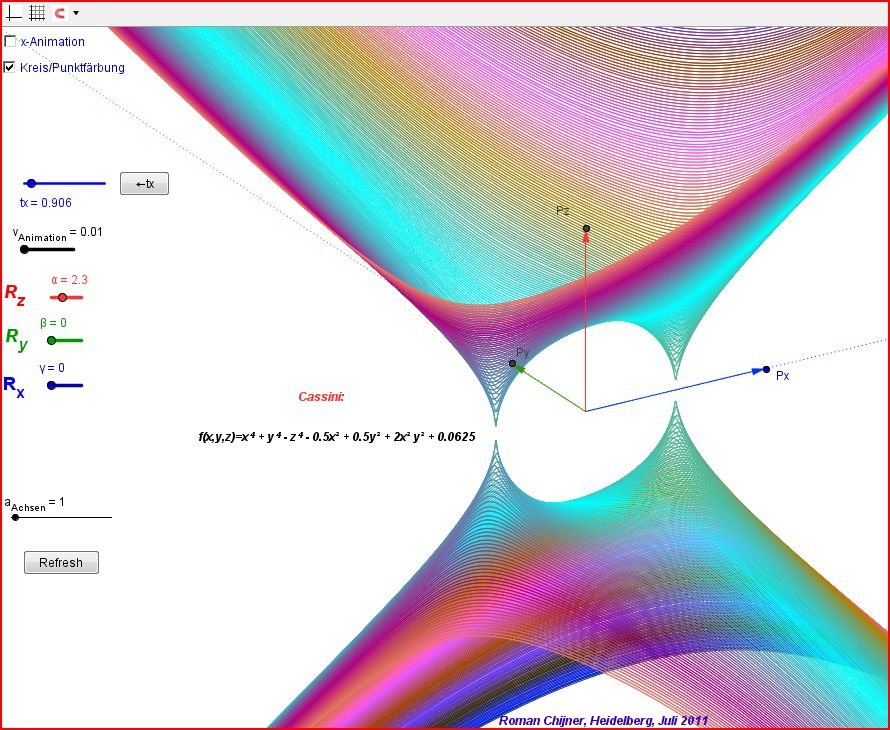Image resolution: width=890 pixels, height=730 pixels.
Task: Click the blue γ rotation slider knob
Action: click(50, 384)
